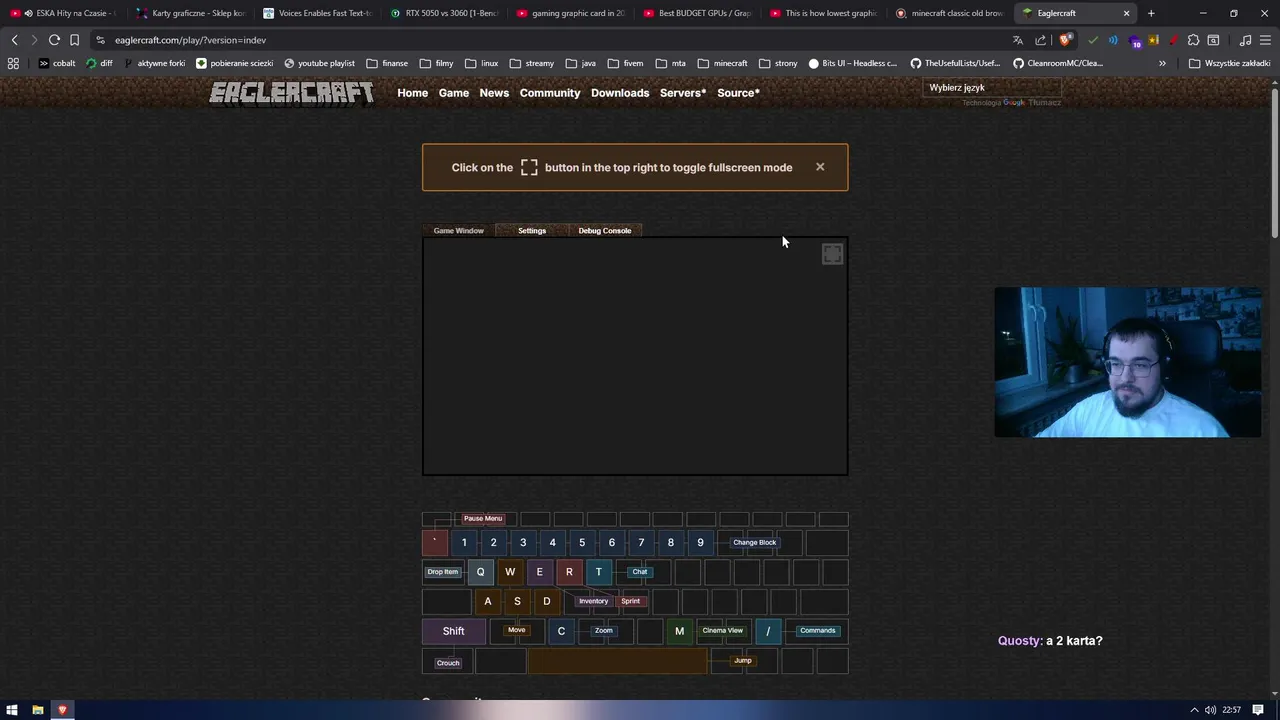This screenshot has width=1280, height=720.
Task: Switch to the minecraft classic old brow tab
Action: point(948,13)
